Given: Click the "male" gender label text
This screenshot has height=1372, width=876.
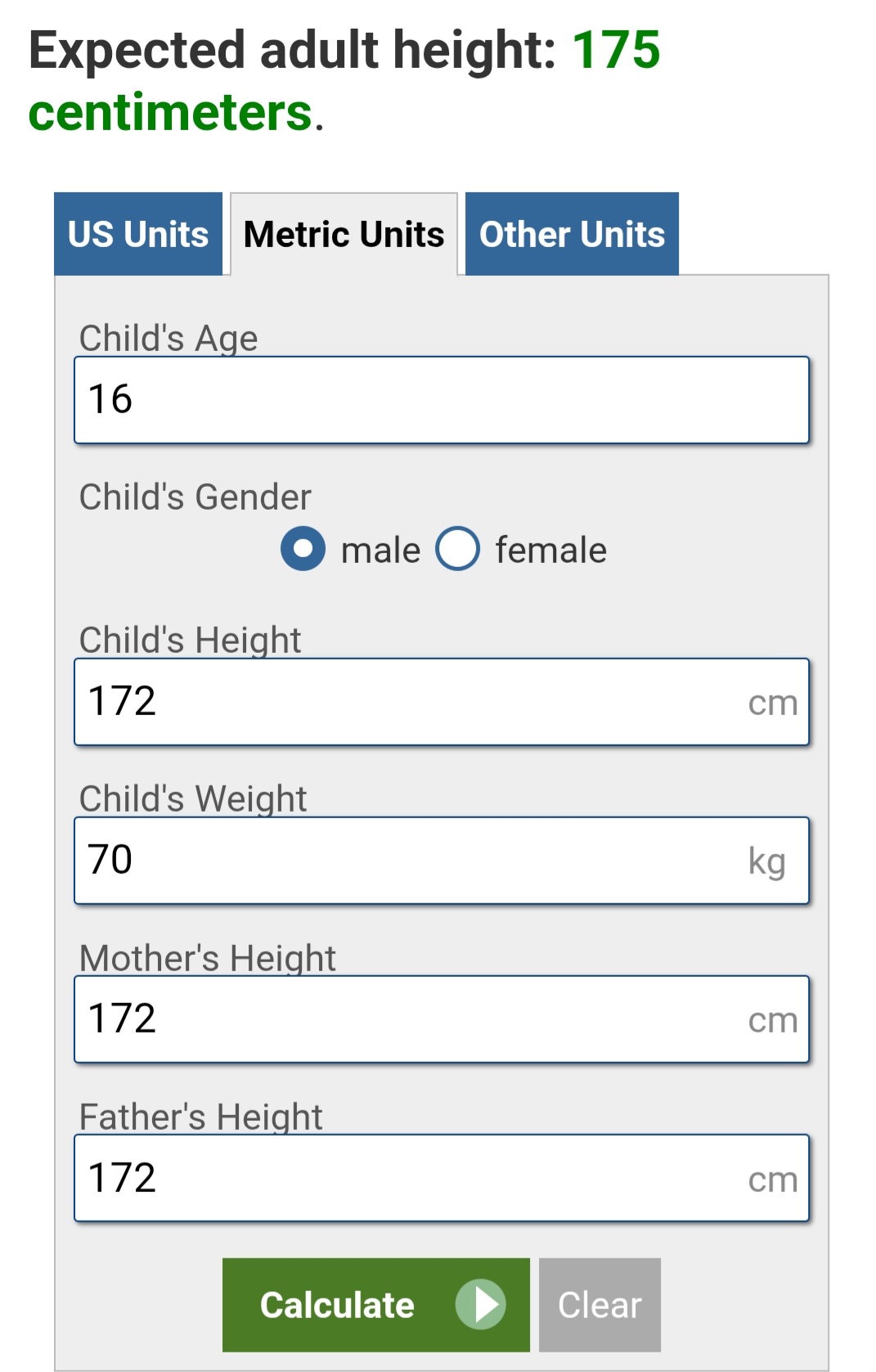Looking at the screenshot, I should click(x=380, y=550).
